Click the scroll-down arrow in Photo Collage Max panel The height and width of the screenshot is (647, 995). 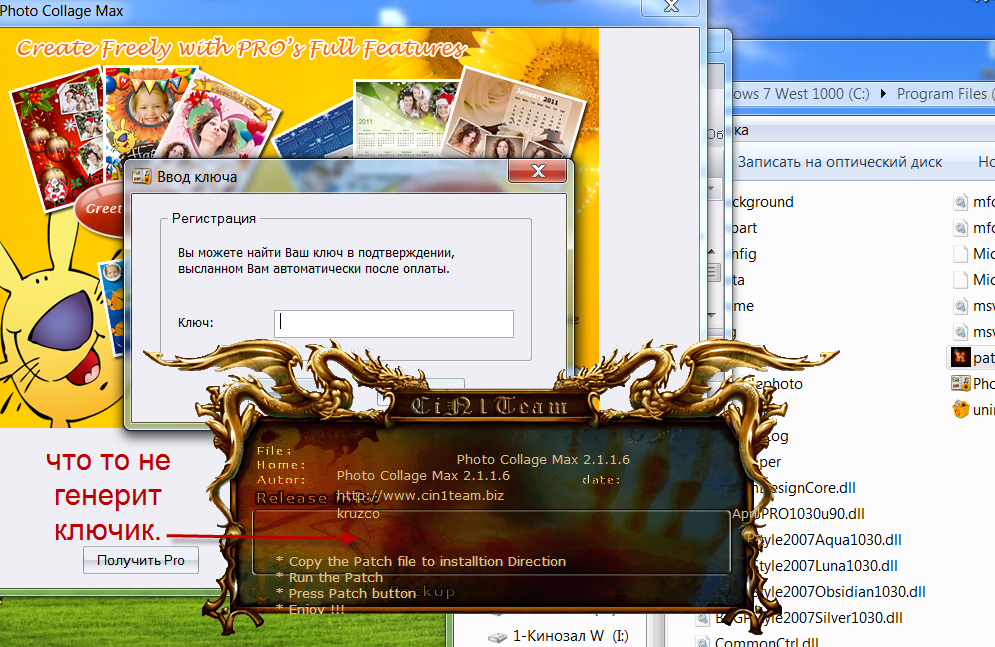[713, 315]
